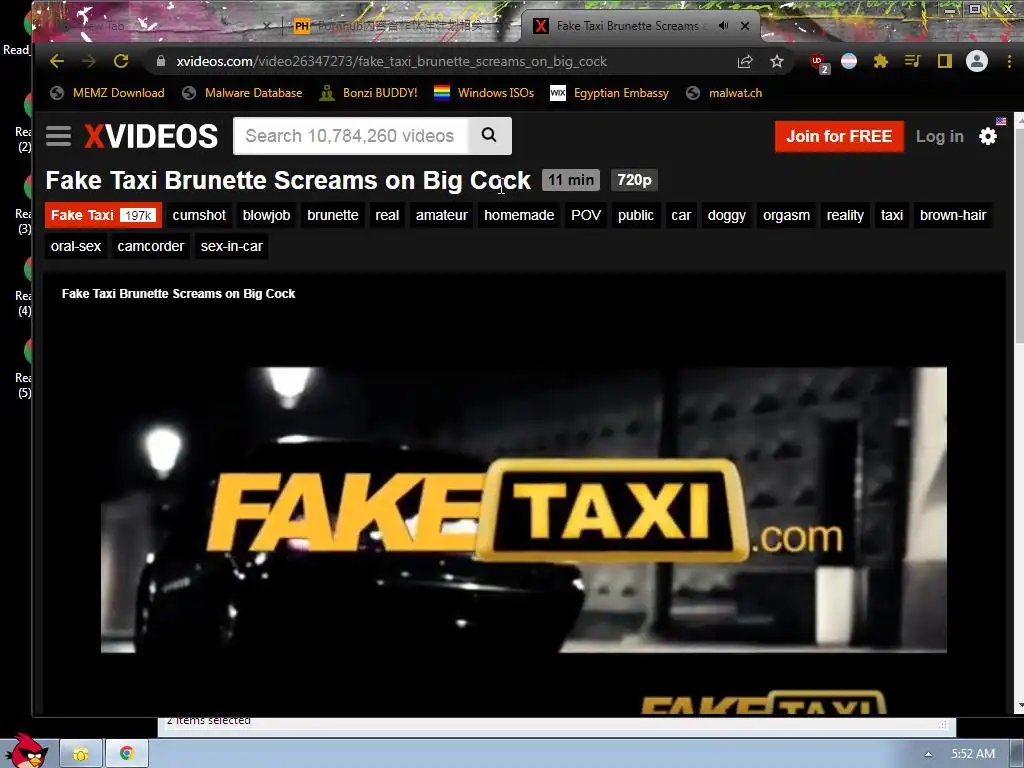Open the site settings gear

(x=988, y=136)
